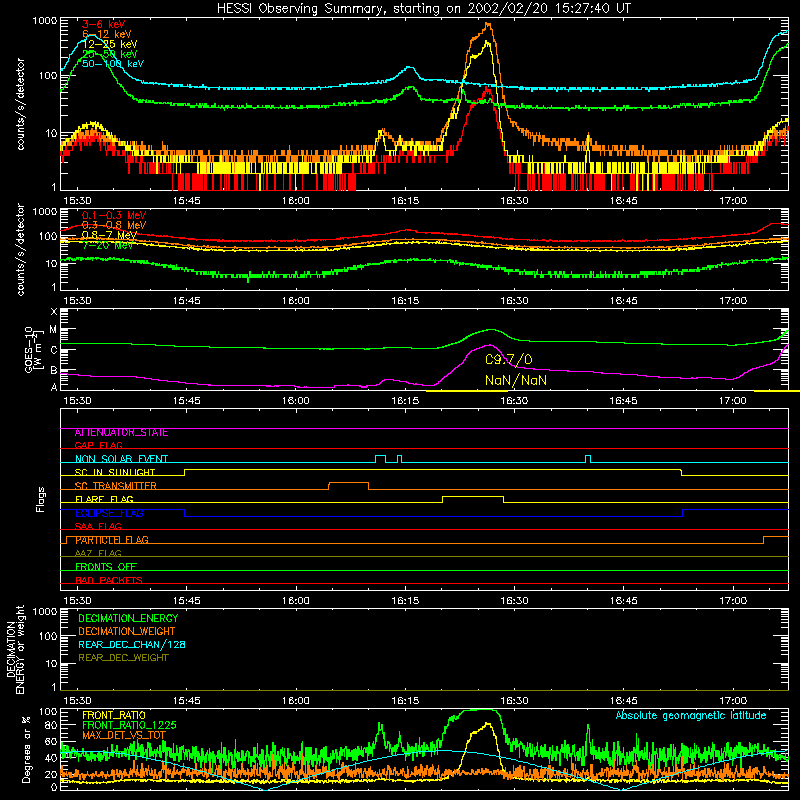Image resolution: width=800 pixels, height=800 pixels.
Task: Click the ECLIPSE_FLAG label
Action: pyautogui.click(x=109, y=513)
